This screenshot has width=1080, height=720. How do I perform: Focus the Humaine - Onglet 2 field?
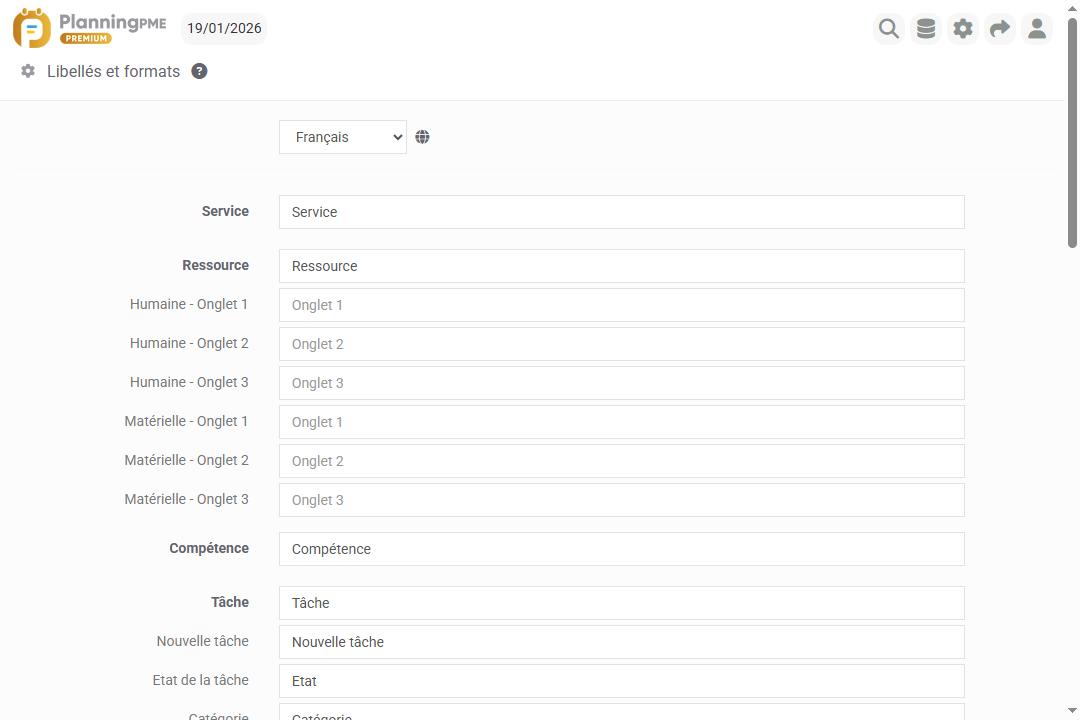[621, 344]
